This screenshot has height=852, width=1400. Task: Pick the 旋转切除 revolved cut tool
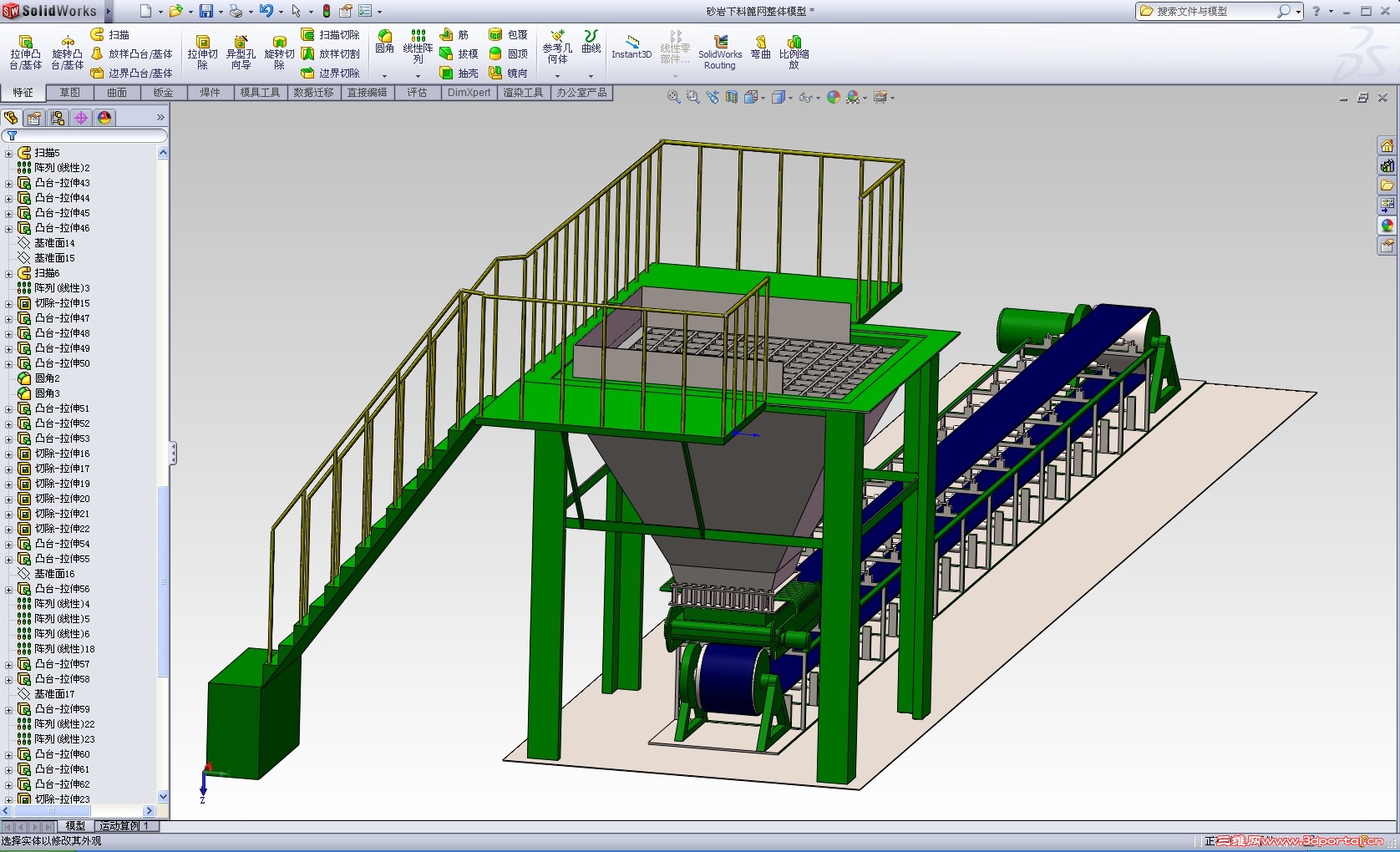click(x=279, y=52)
